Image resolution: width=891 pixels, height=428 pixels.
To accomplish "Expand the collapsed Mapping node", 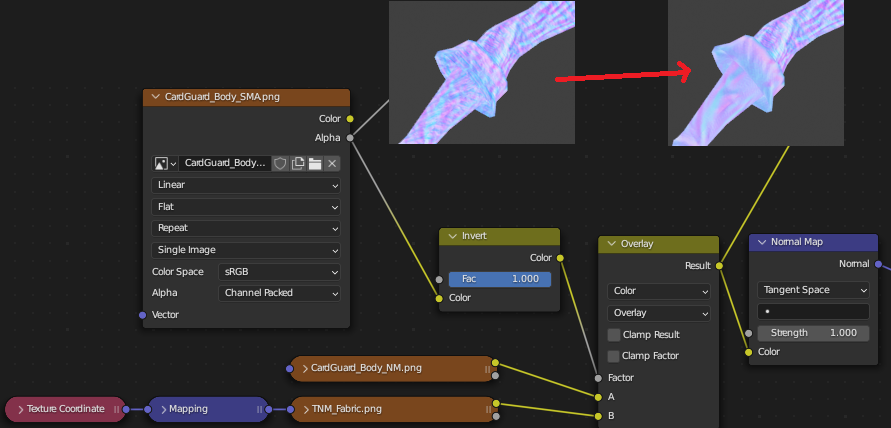I will click(x=164, y=409).
